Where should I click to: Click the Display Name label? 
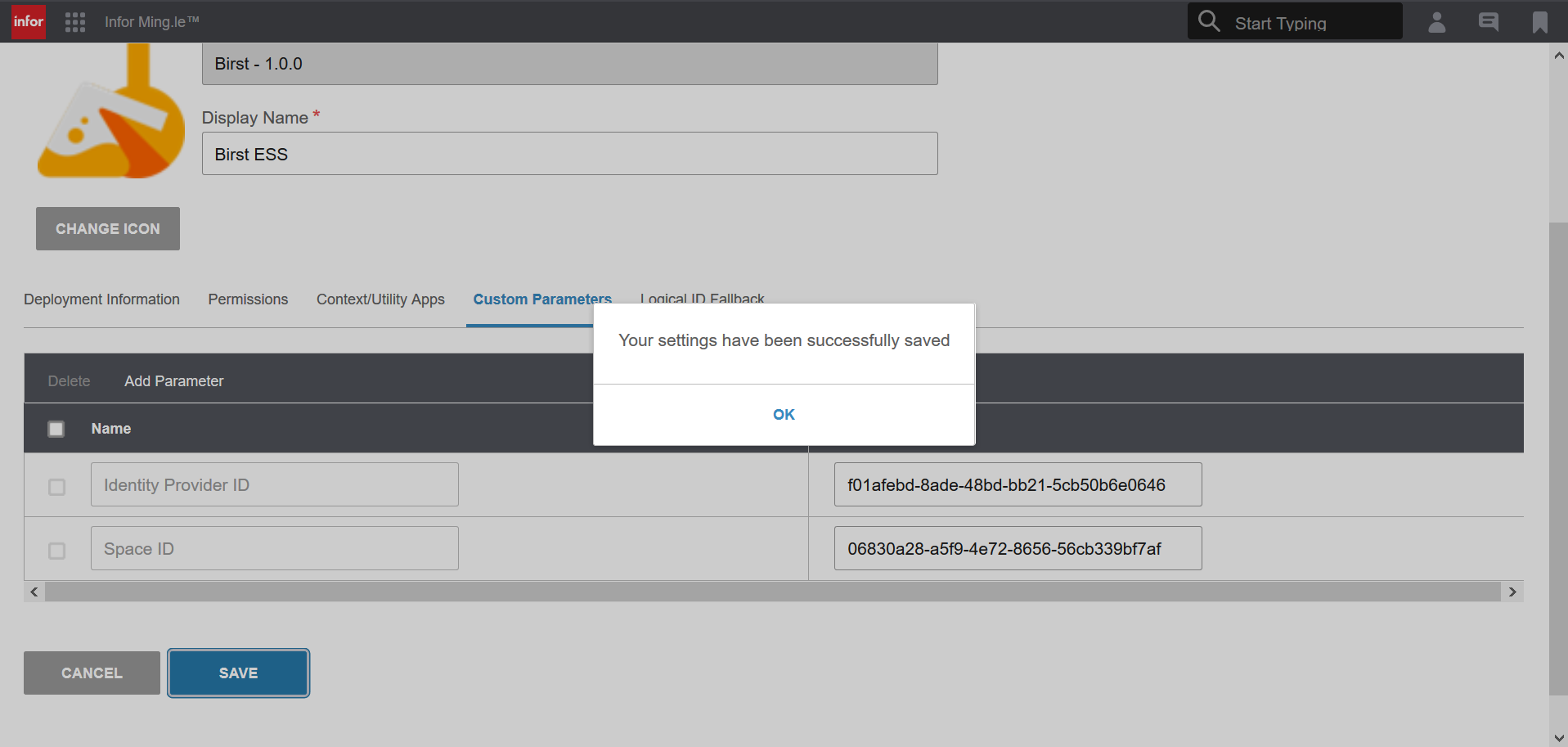(255, 118)
